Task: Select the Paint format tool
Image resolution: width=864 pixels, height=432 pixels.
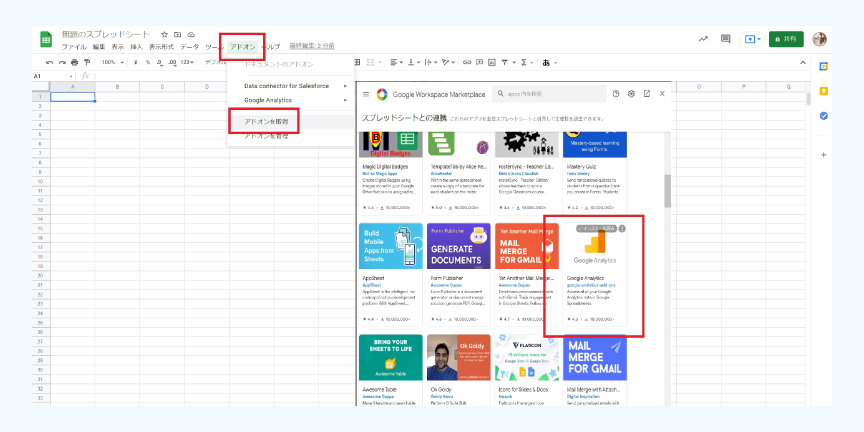Action: click(86, 62)
